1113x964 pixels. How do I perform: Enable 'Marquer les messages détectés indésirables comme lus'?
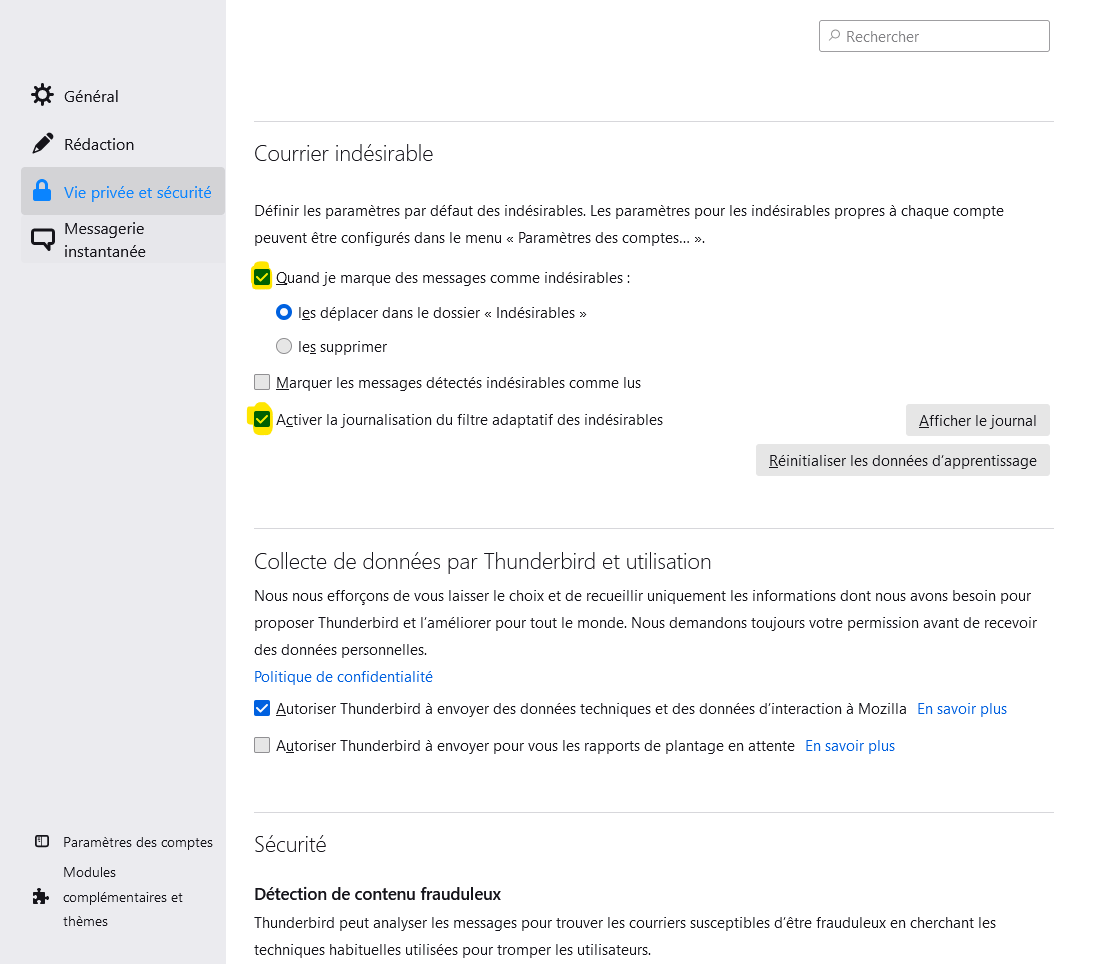coord(262,382)
